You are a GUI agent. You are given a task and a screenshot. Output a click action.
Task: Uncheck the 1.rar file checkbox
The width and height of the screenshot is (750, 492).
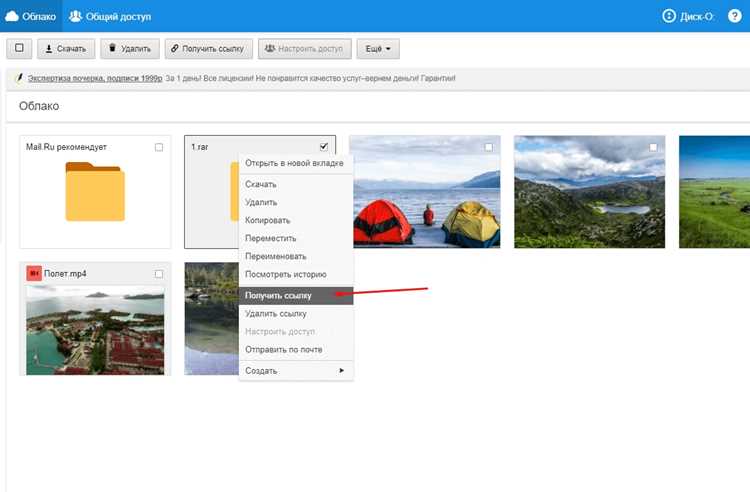(x=324, y=147)
